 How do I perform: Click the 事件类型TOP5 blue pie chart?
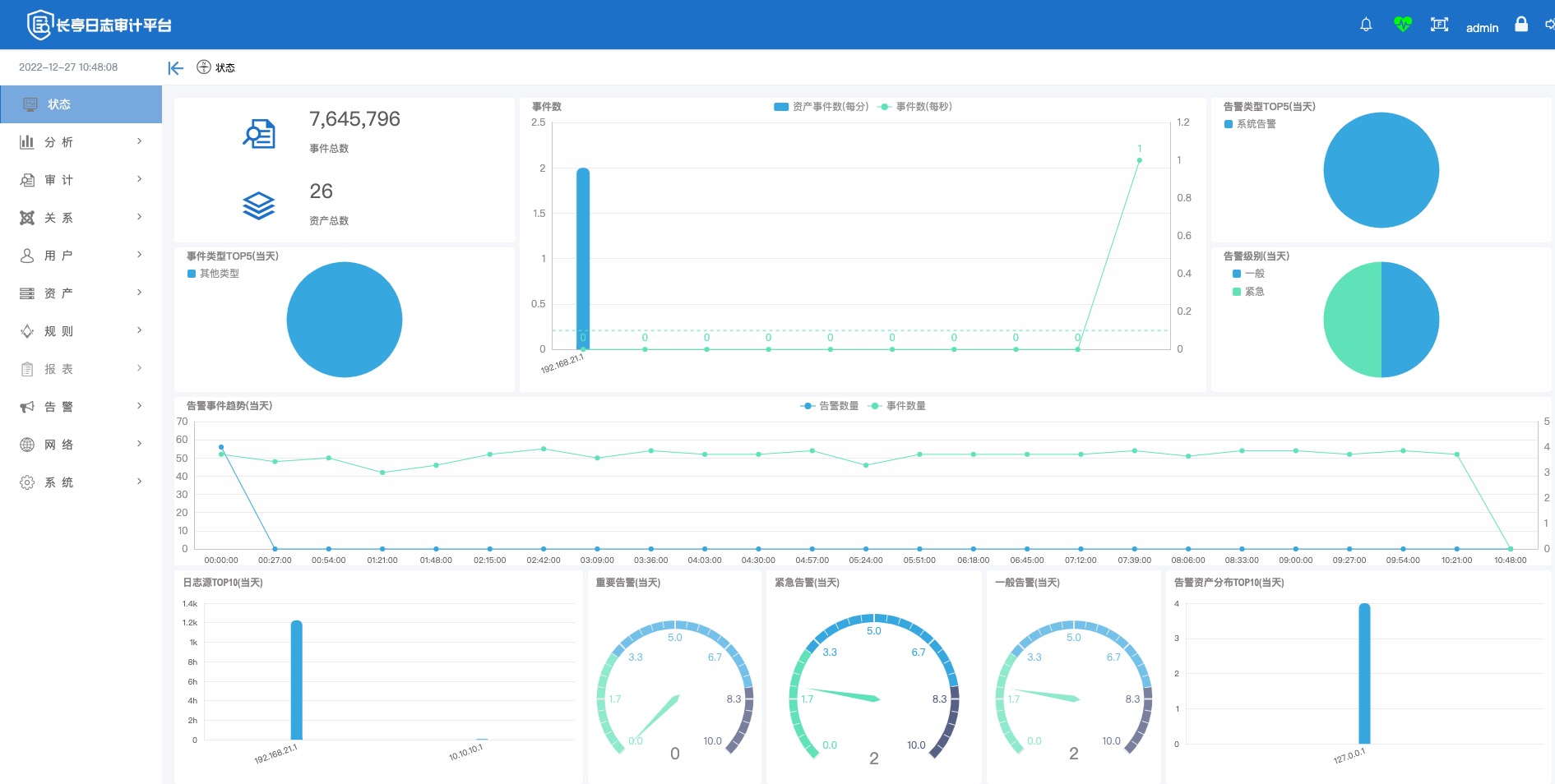click(x=344, y=320)
